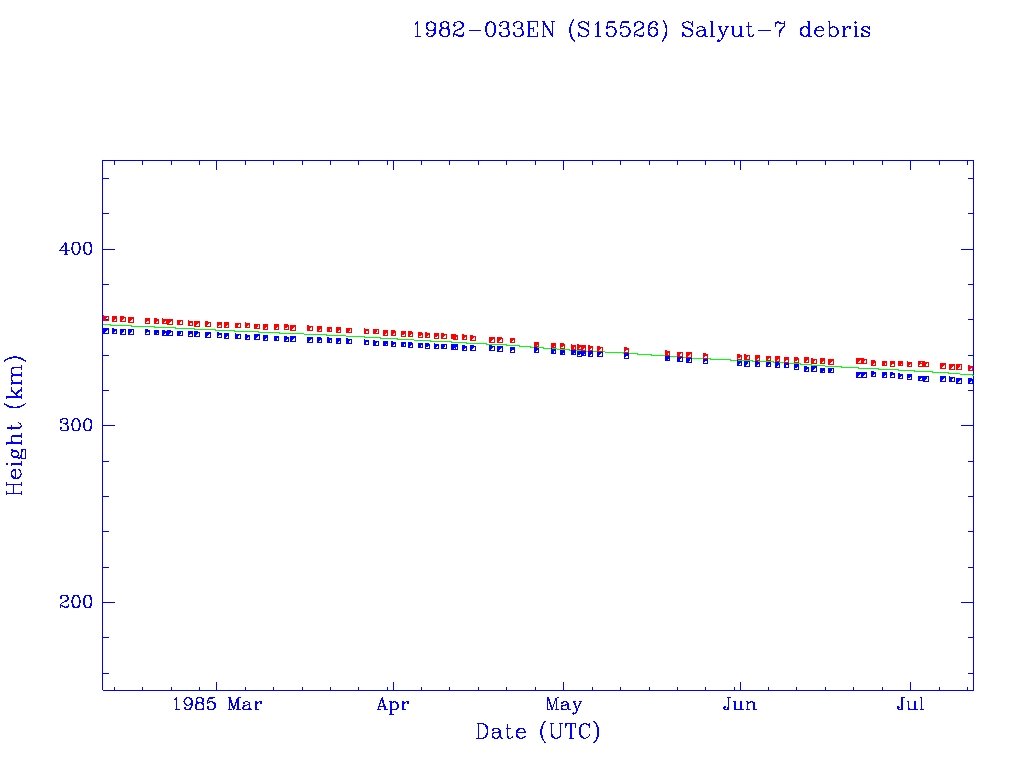Click the first blue marker after the Jun tick

pos(740,363)
